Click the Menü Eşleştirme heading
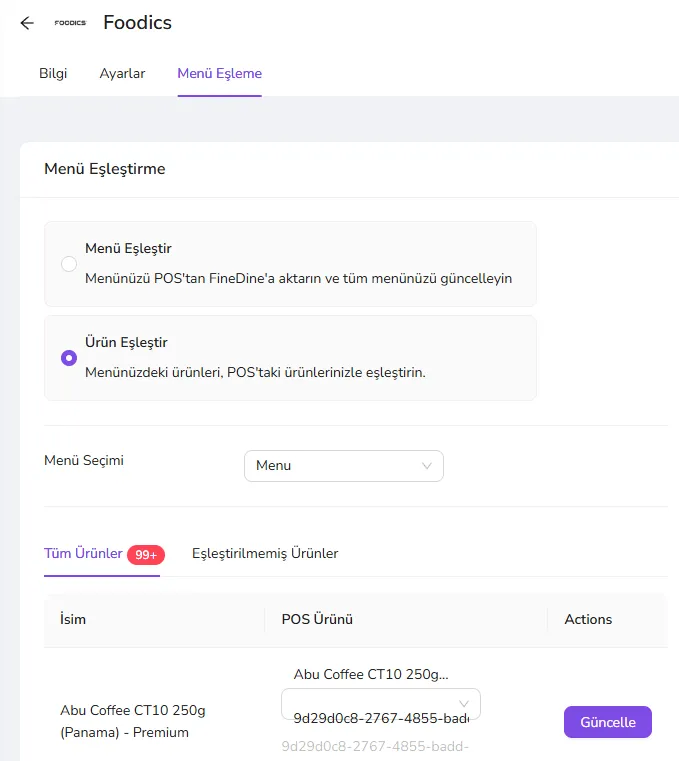 [x=105, y=169]
